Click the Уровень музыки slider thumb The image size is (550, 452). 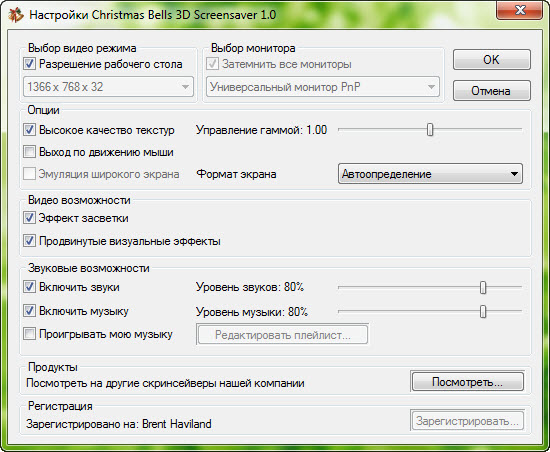[x=483, y=311]
